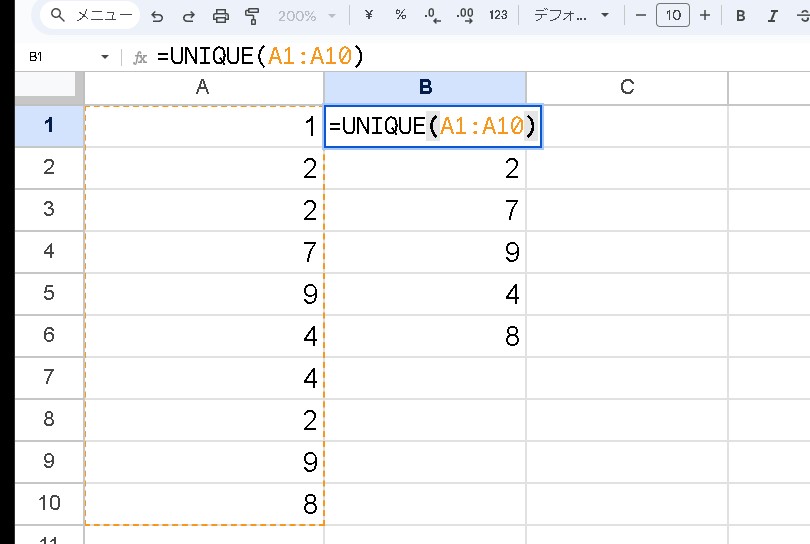Viewport: 810px width, 544px height.
Task: Click decrease decimal places icon
Action: [x=432, y=15]
